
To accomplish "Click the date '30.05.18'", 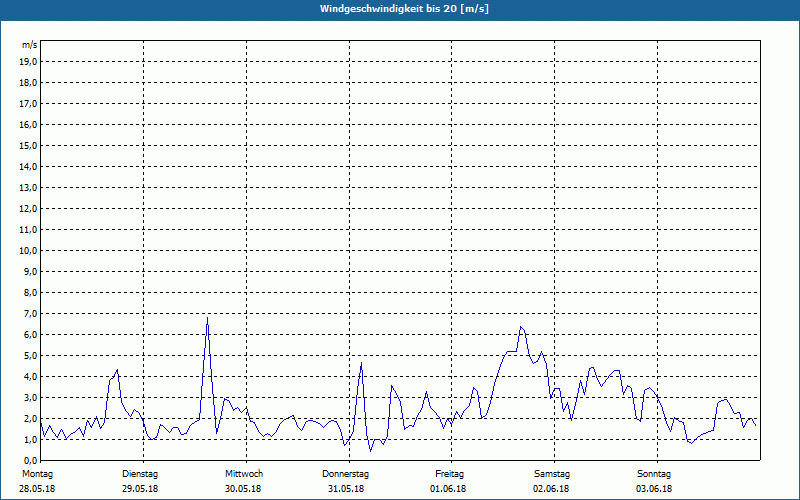I will pos(243,489).
